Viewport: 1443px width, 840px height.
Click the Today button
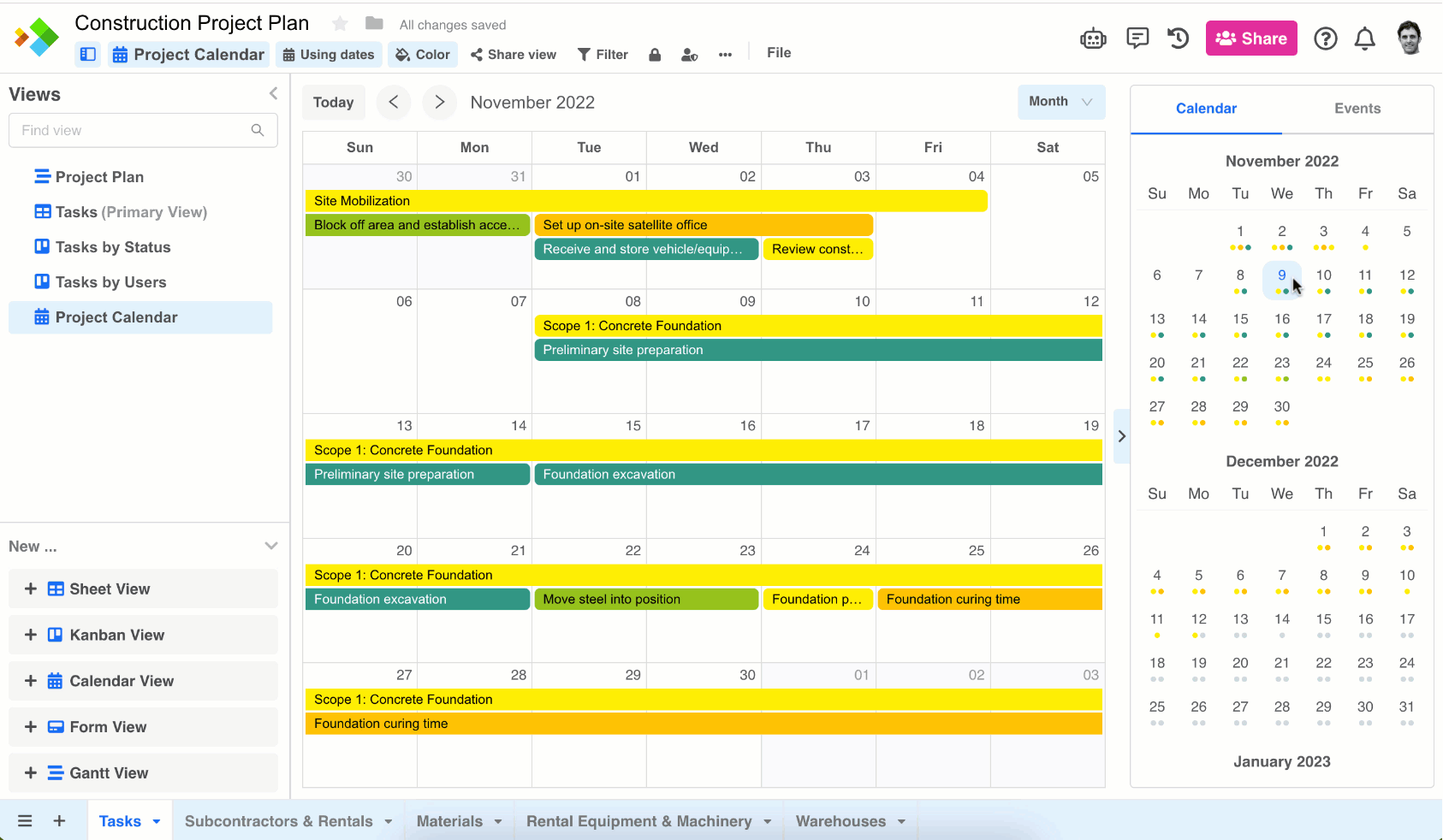333,102
